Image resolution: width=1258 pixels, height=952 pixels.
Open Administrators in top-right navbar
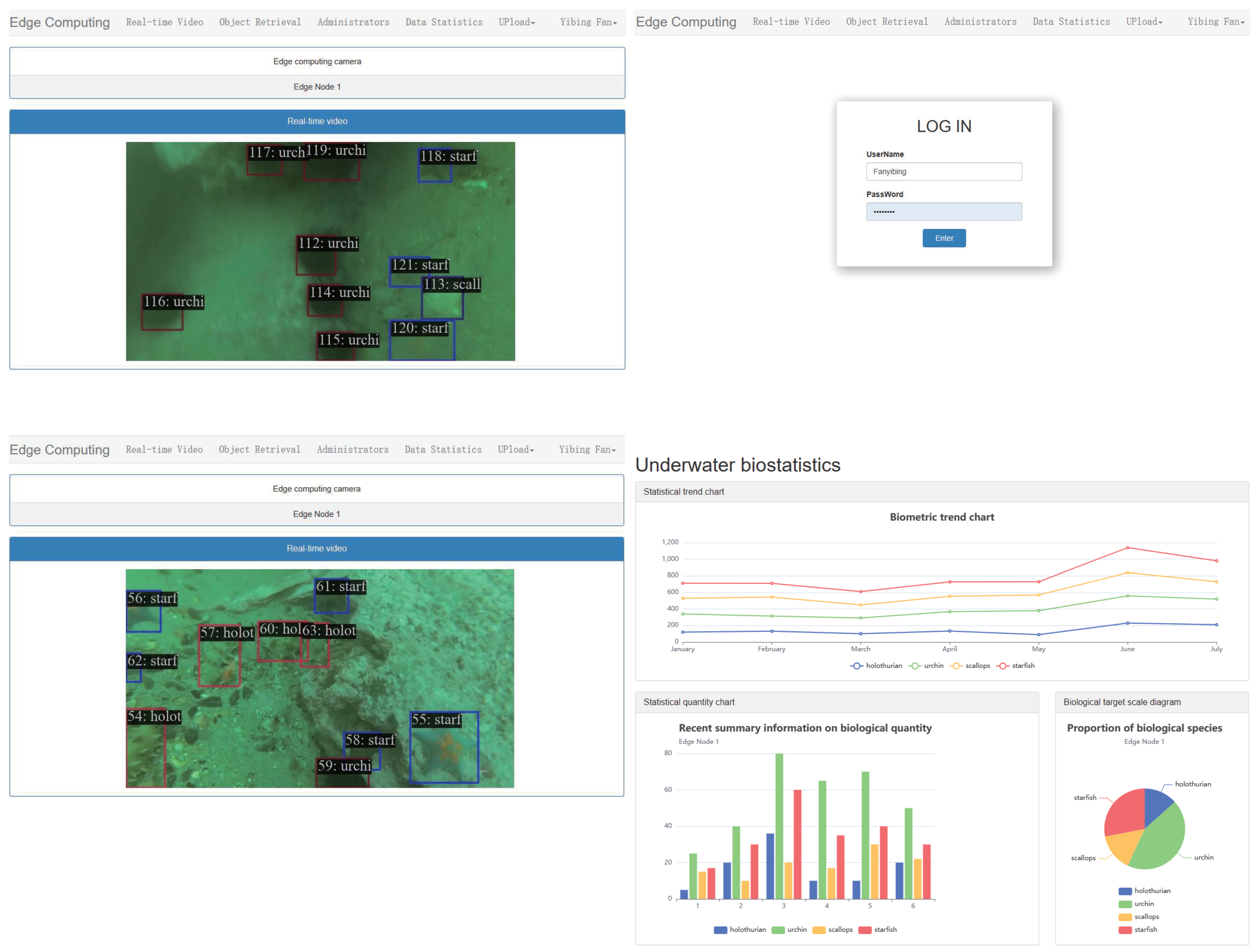click(x=980, y=22)
